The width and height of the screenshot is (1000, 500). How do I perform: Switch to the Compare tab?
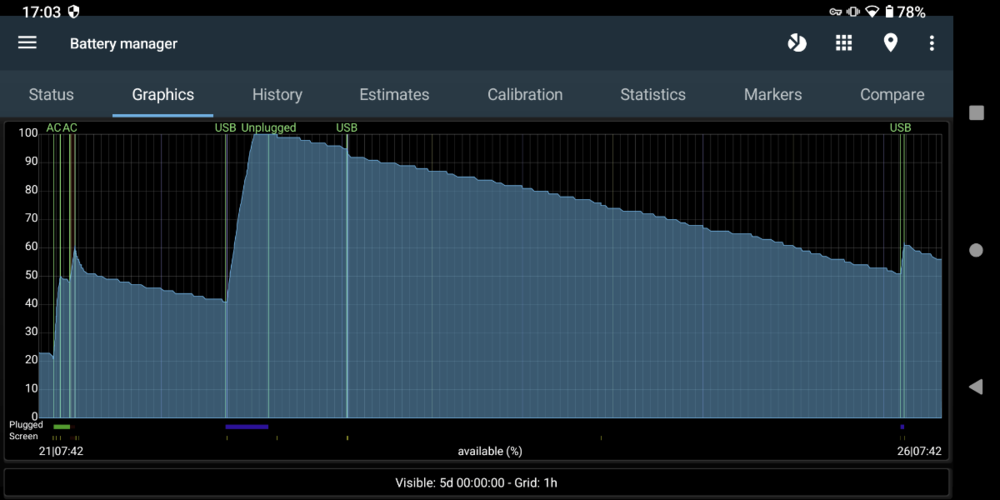click(892, 94)
